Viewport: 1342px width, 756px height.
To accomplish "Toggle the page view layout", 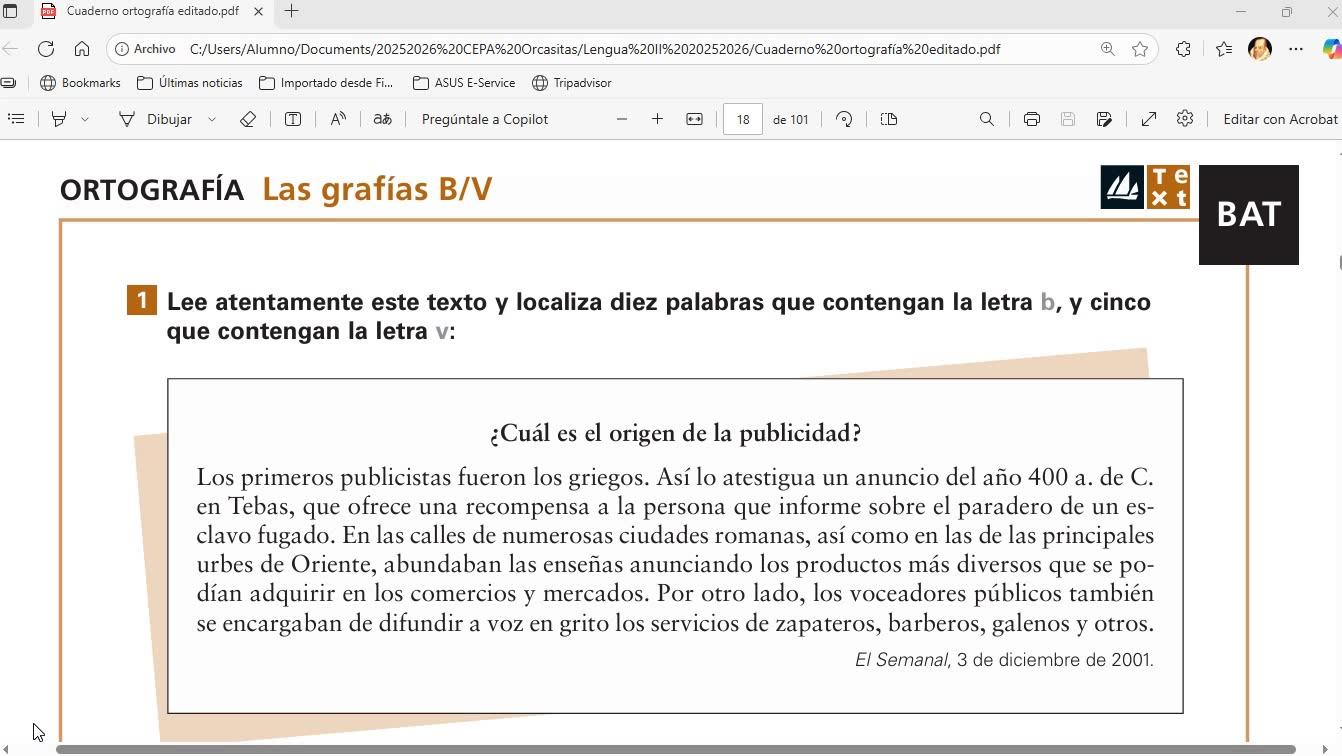I will coord(889,119).
